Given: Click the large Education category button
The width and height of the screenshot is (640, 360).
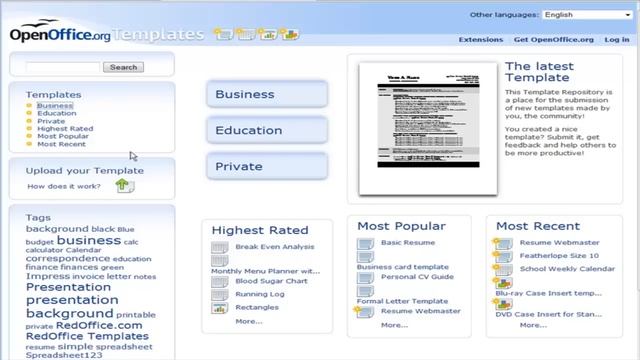Looking at the screenshot, I should coord(267,130).
